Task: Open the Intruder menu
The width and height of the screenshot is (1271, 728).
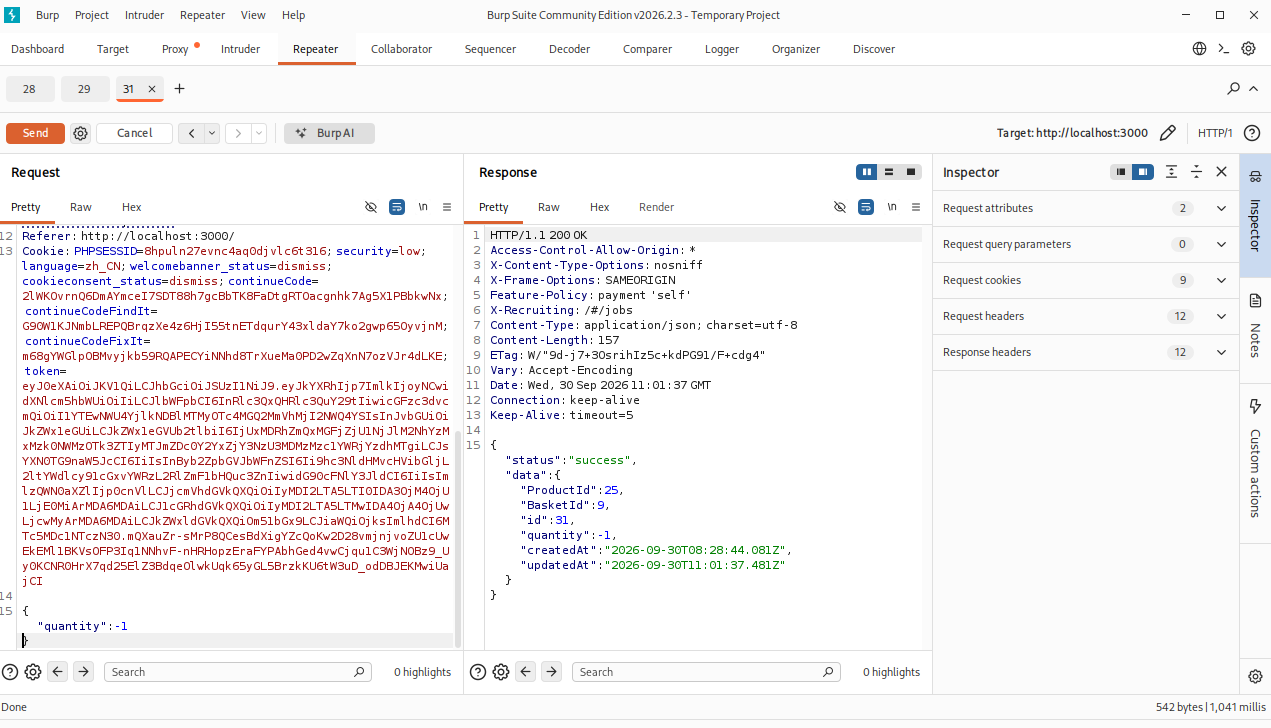Action: point(145,15)
